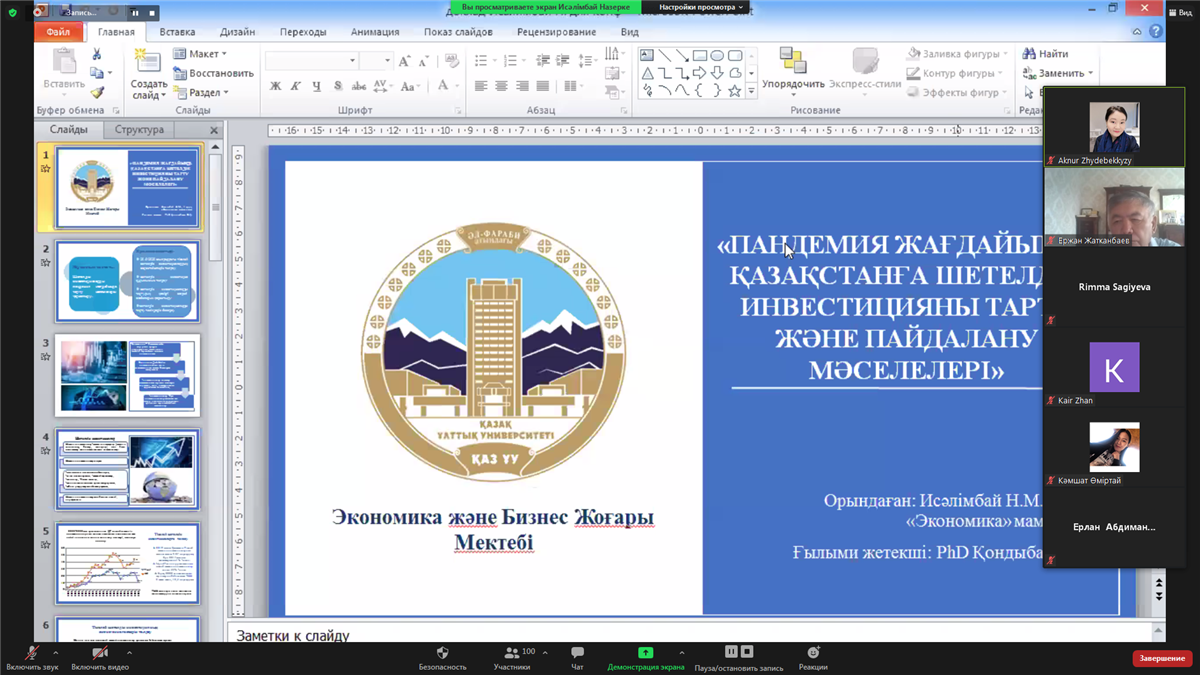Open the Анимация ribbon tab

(375, 32)
